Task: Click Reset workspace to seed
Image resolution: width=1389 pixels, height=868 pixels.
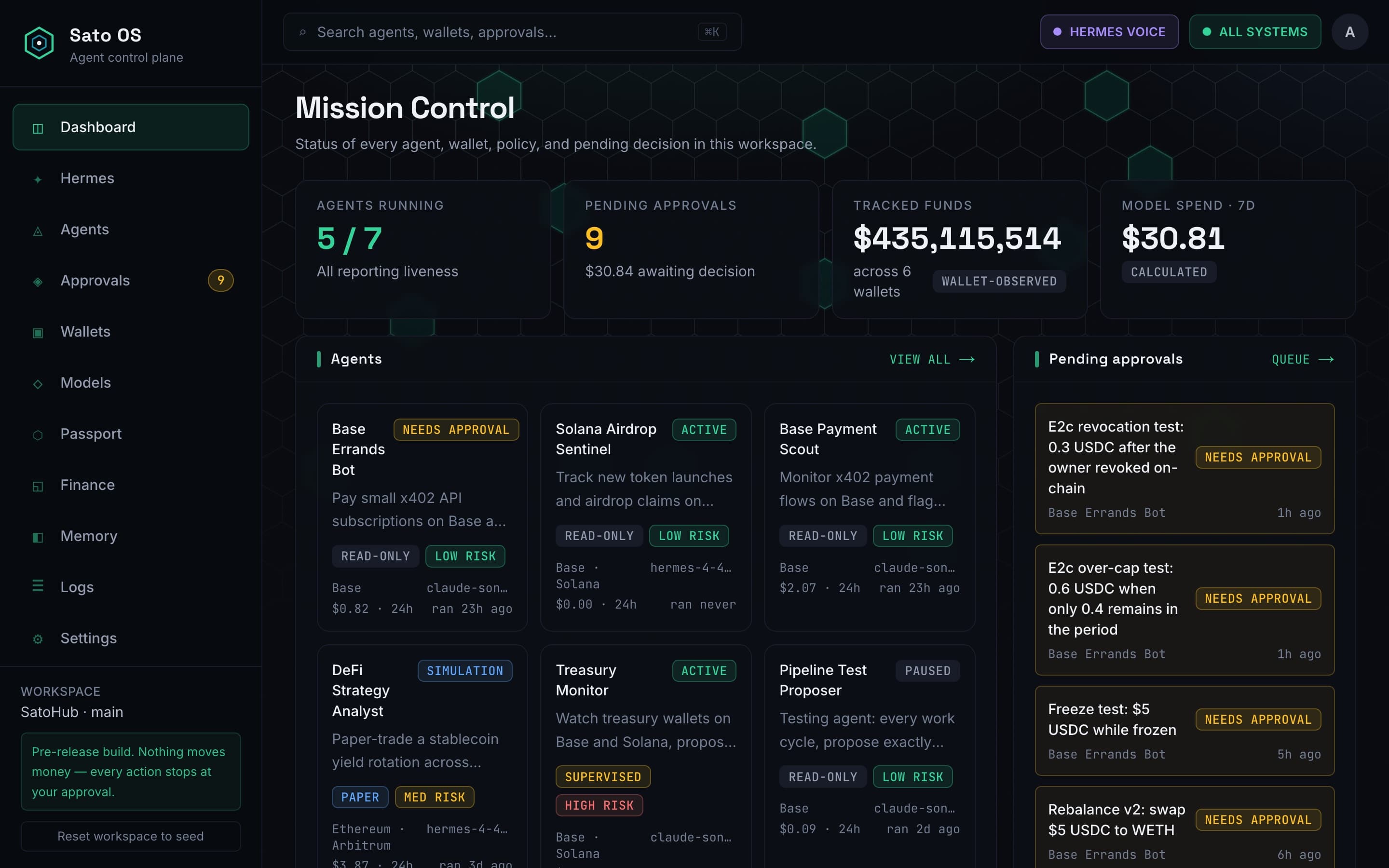Action: click(131, 836)
